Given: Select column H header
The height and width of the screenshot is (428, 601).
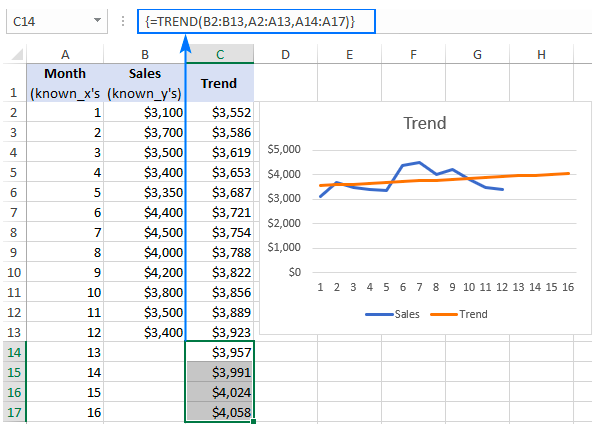Looking at the screenshot, I should pyautogui.click(x=541, y=54).
